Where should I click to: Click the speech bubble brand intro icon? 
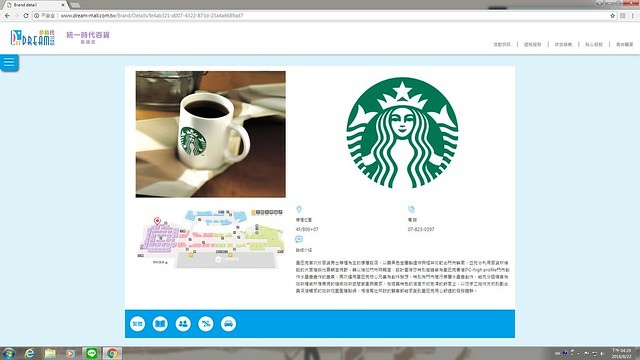299,239
